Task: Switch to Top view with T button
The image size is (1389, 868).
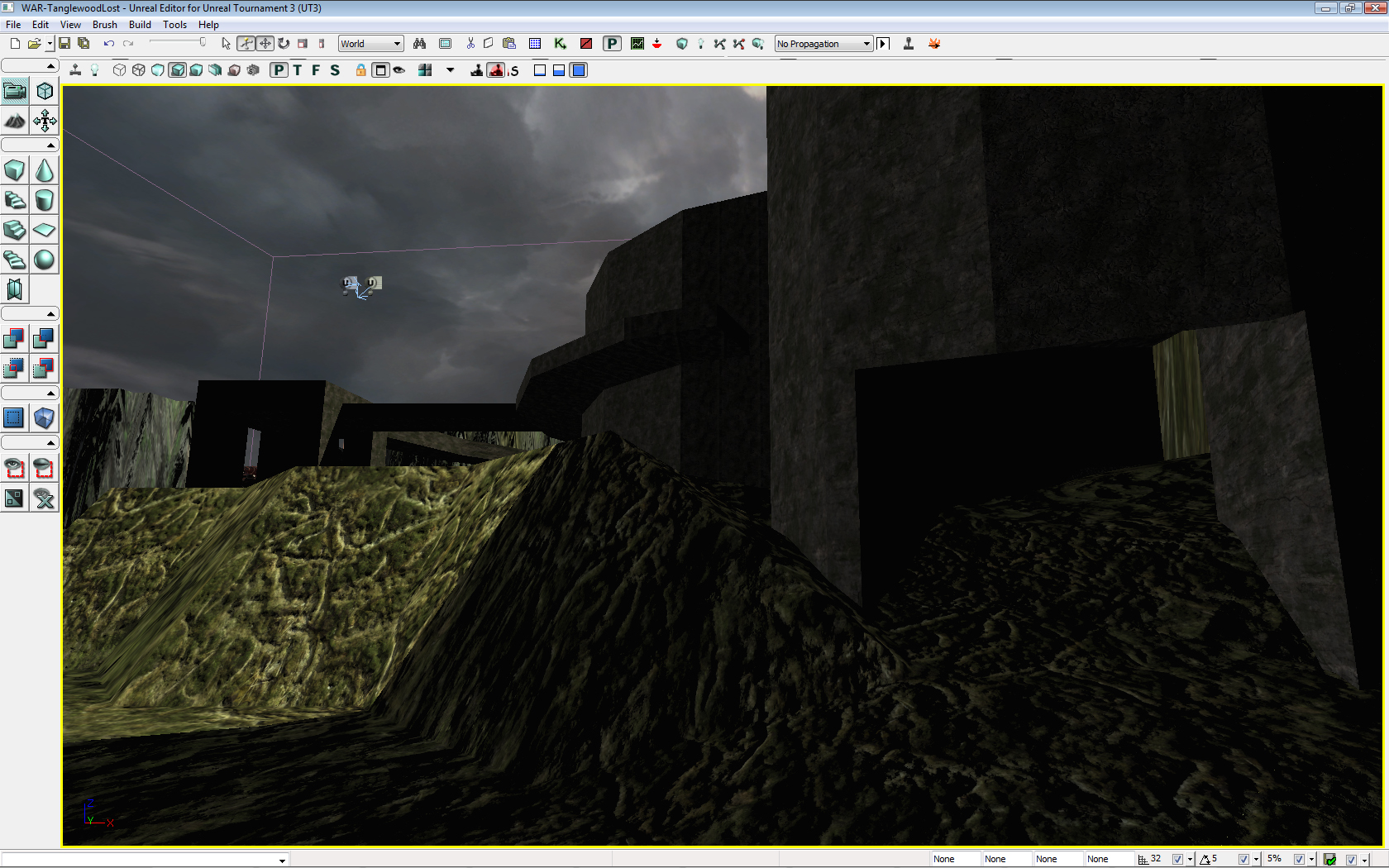Action: tap(298, 70)
